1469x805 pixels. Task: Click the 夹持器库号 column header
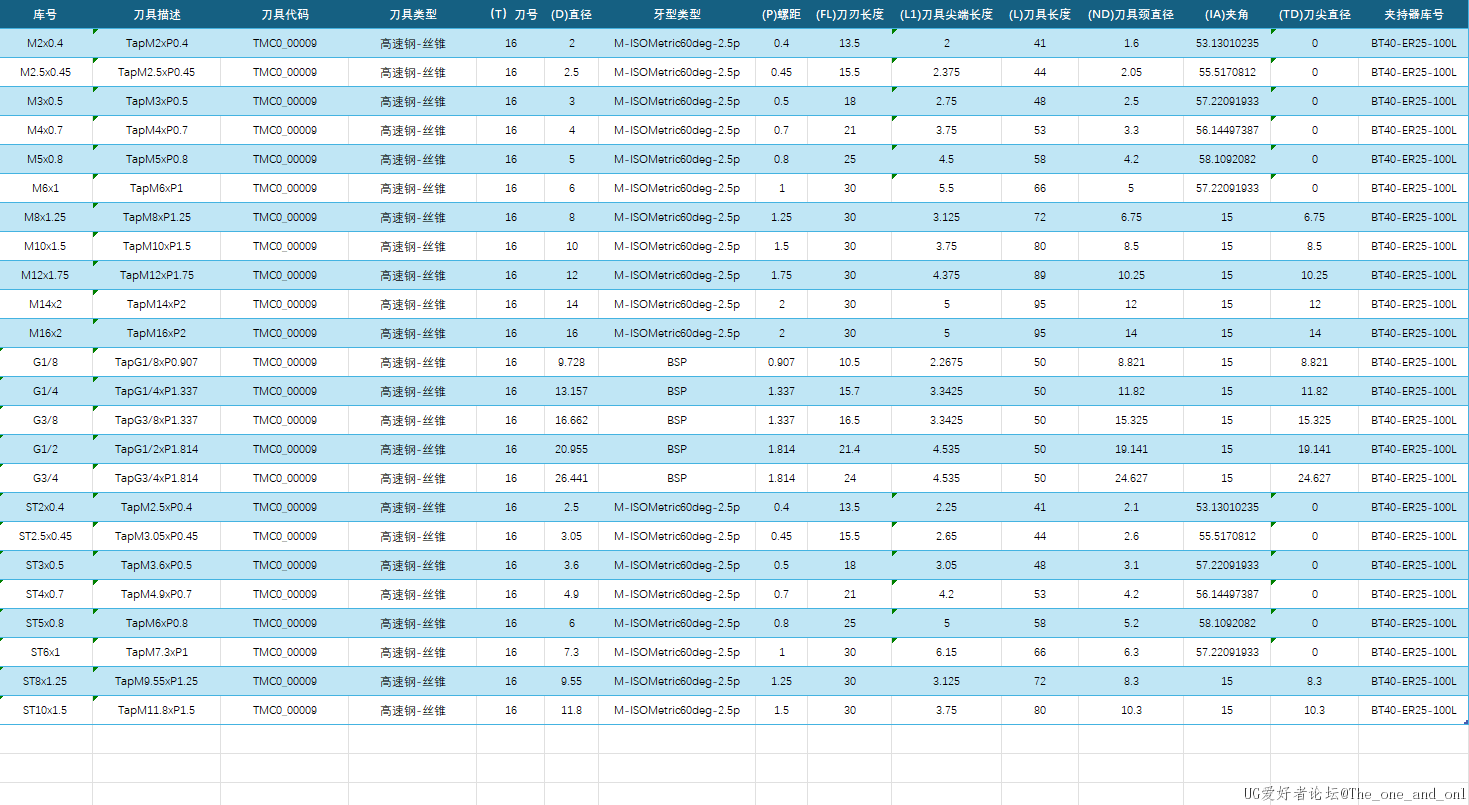[1413, 14]
